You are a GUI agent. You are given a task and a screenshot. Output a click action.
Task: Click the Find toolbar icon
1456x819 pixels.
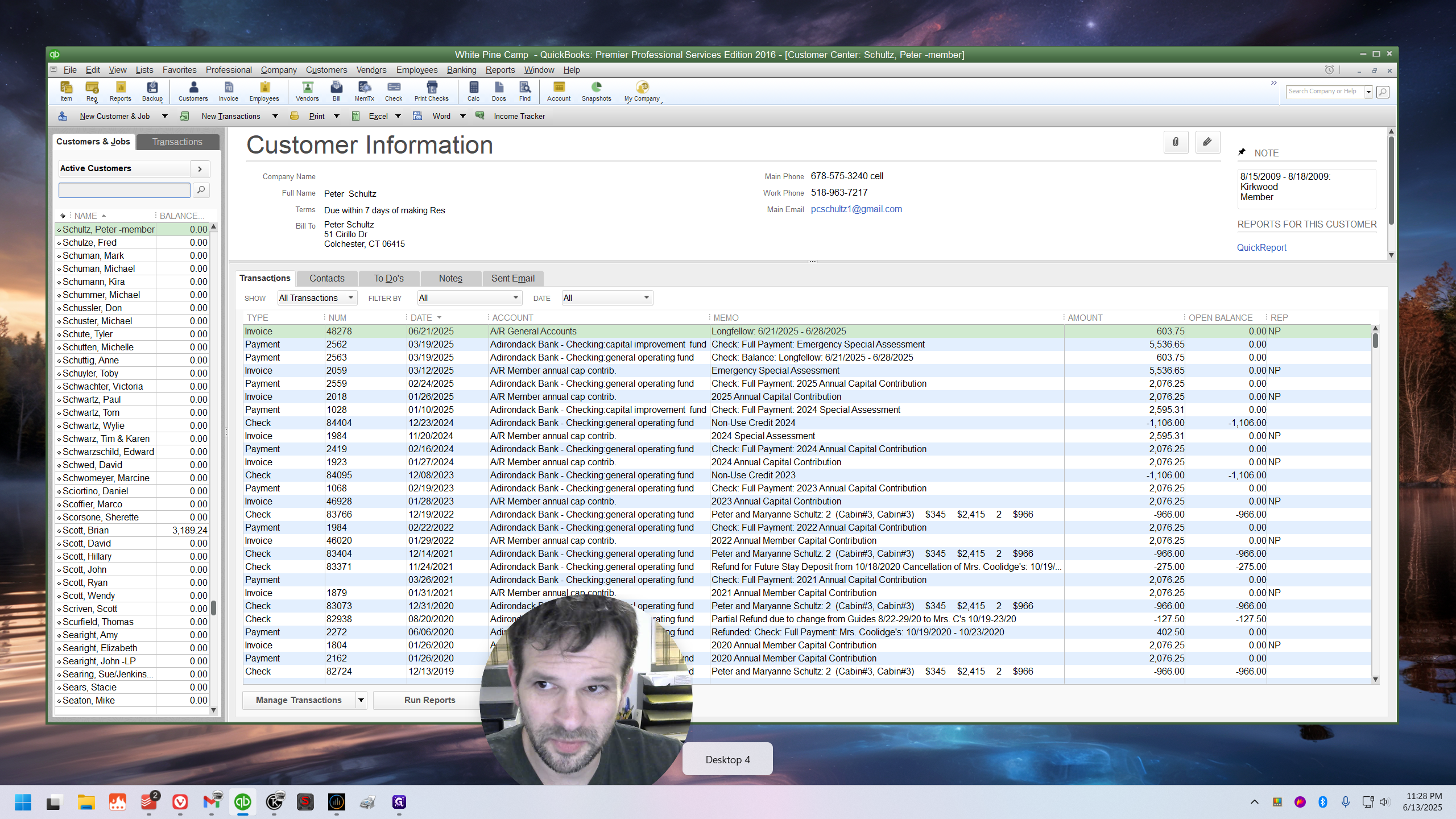pyautogui.click(x=525, y=91)
